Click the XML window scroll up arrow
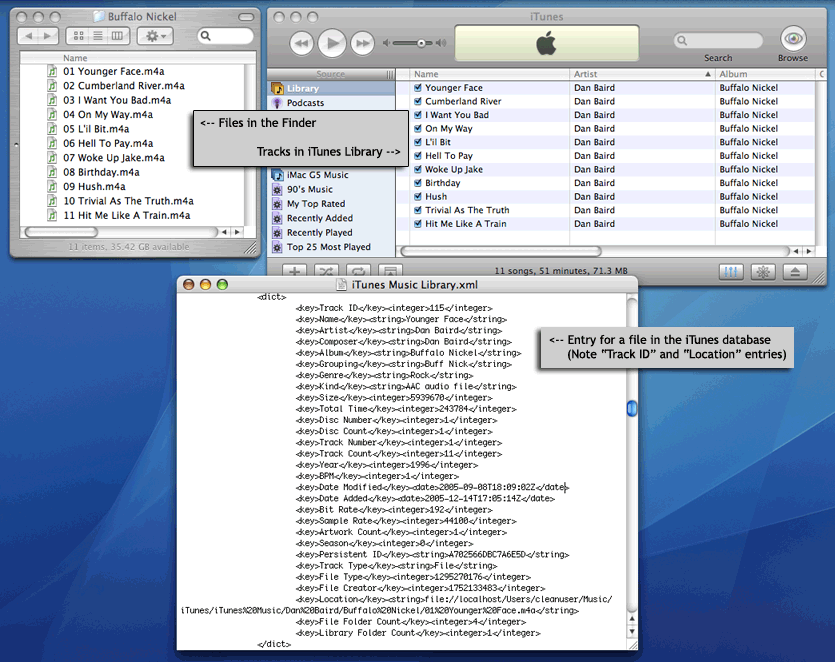The image size is (835, 662). pos(632,619)
